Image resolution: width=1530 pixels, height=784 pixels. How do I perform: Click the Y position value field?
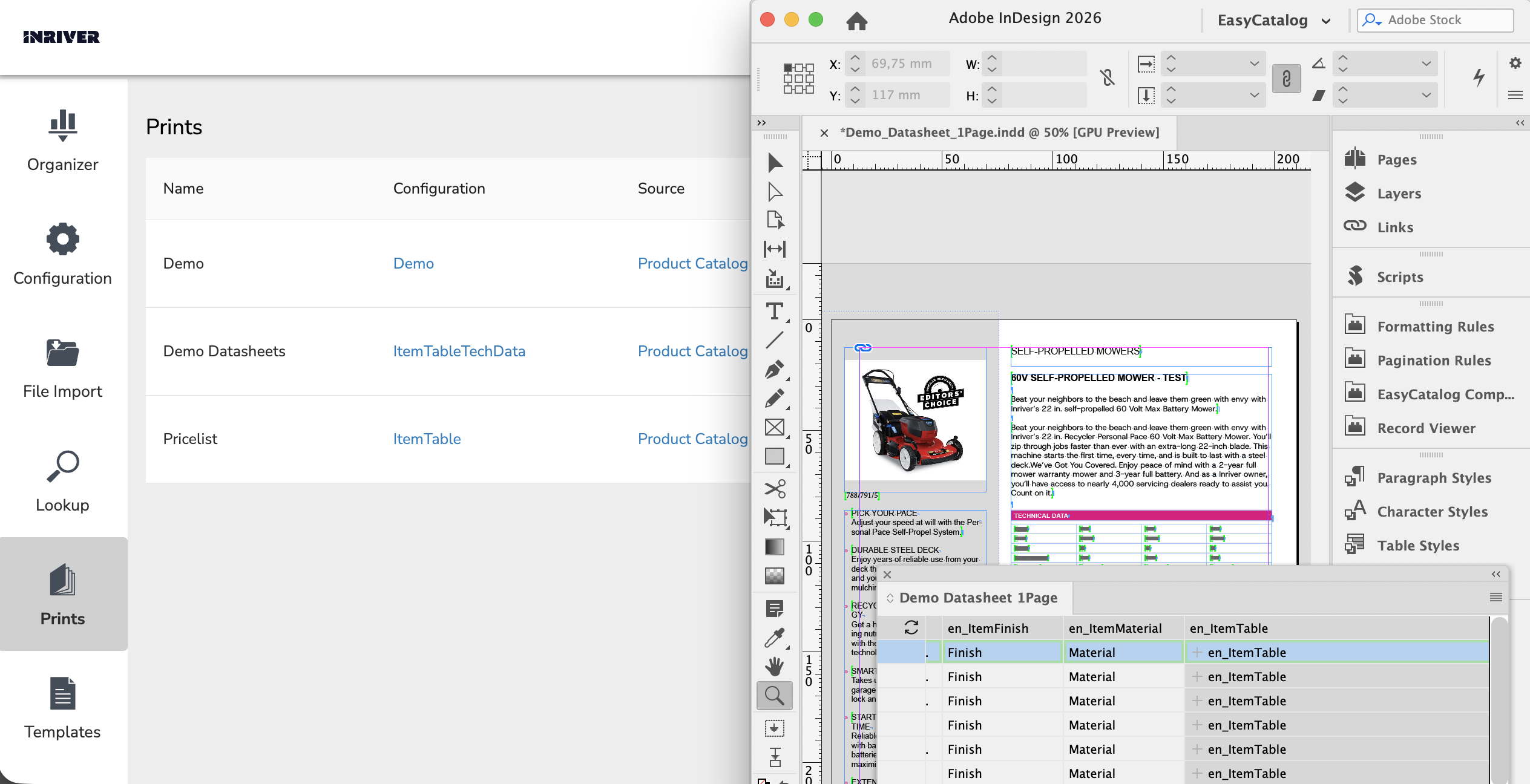click(x=908, y=95)
